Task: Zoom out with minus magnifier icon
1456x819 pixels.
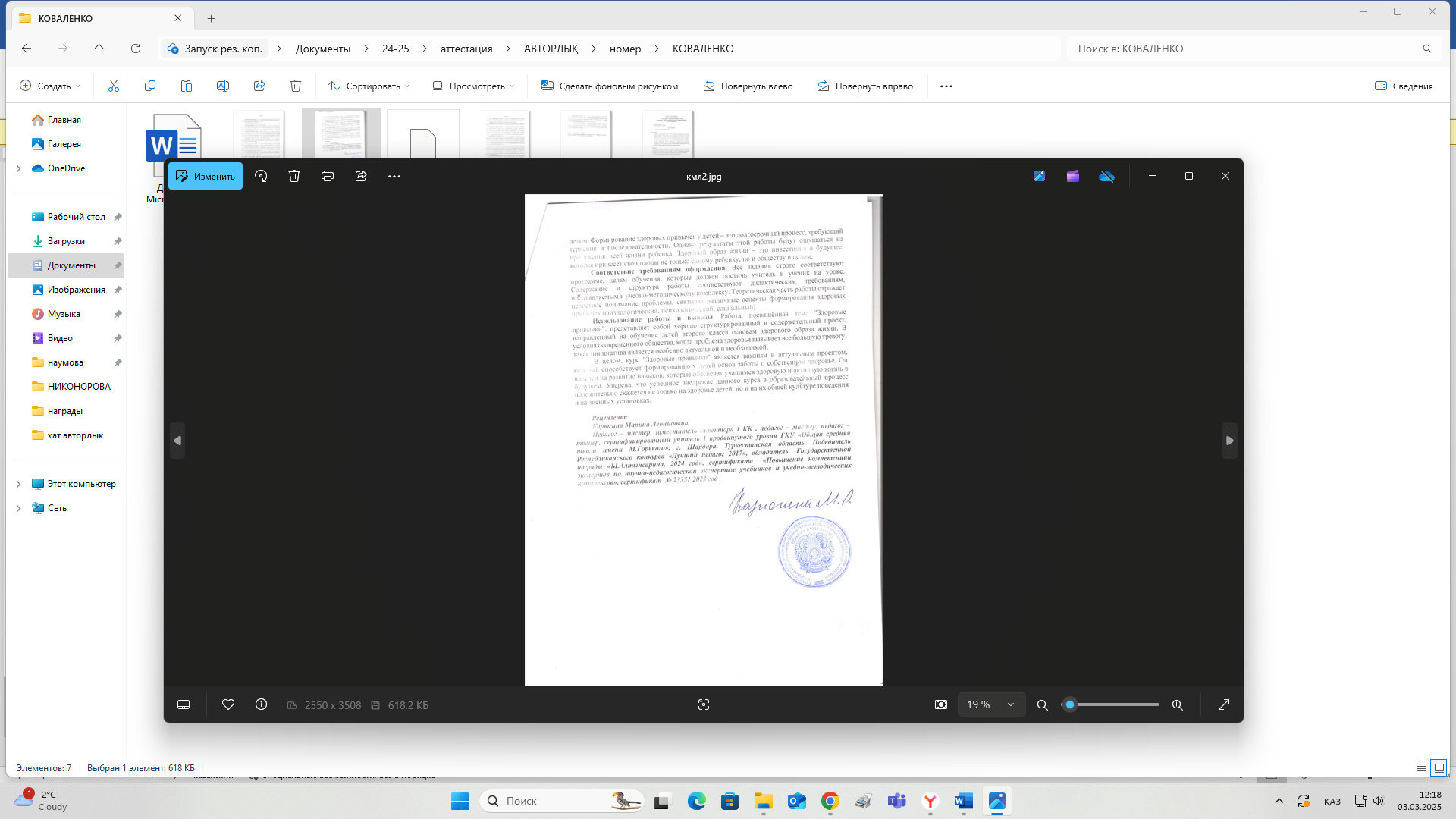Action: pyautogui.click(x=1042, y=704)
